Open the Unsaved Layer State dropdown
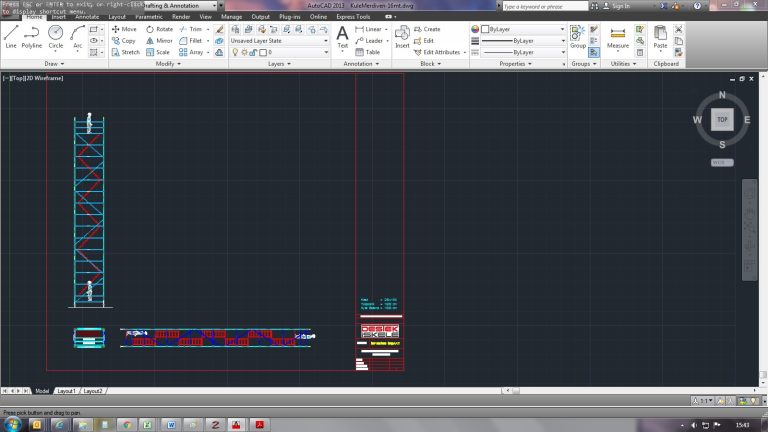Image resolution: width=768 pixels, height=432 pixels. pyautogui.click(x=279, y=41)
